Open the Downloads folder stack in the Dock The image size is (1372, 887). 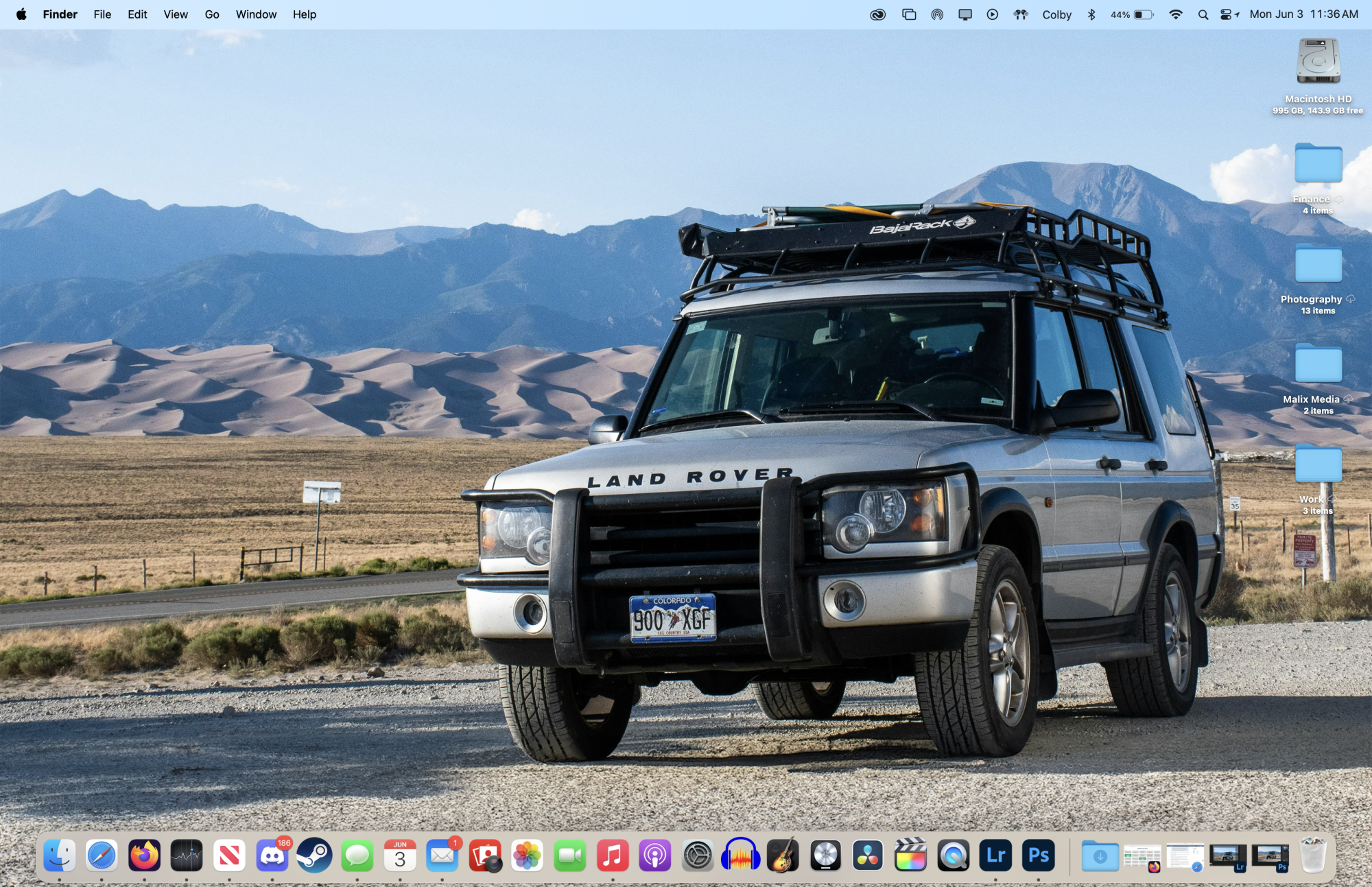pos(1100,855)
